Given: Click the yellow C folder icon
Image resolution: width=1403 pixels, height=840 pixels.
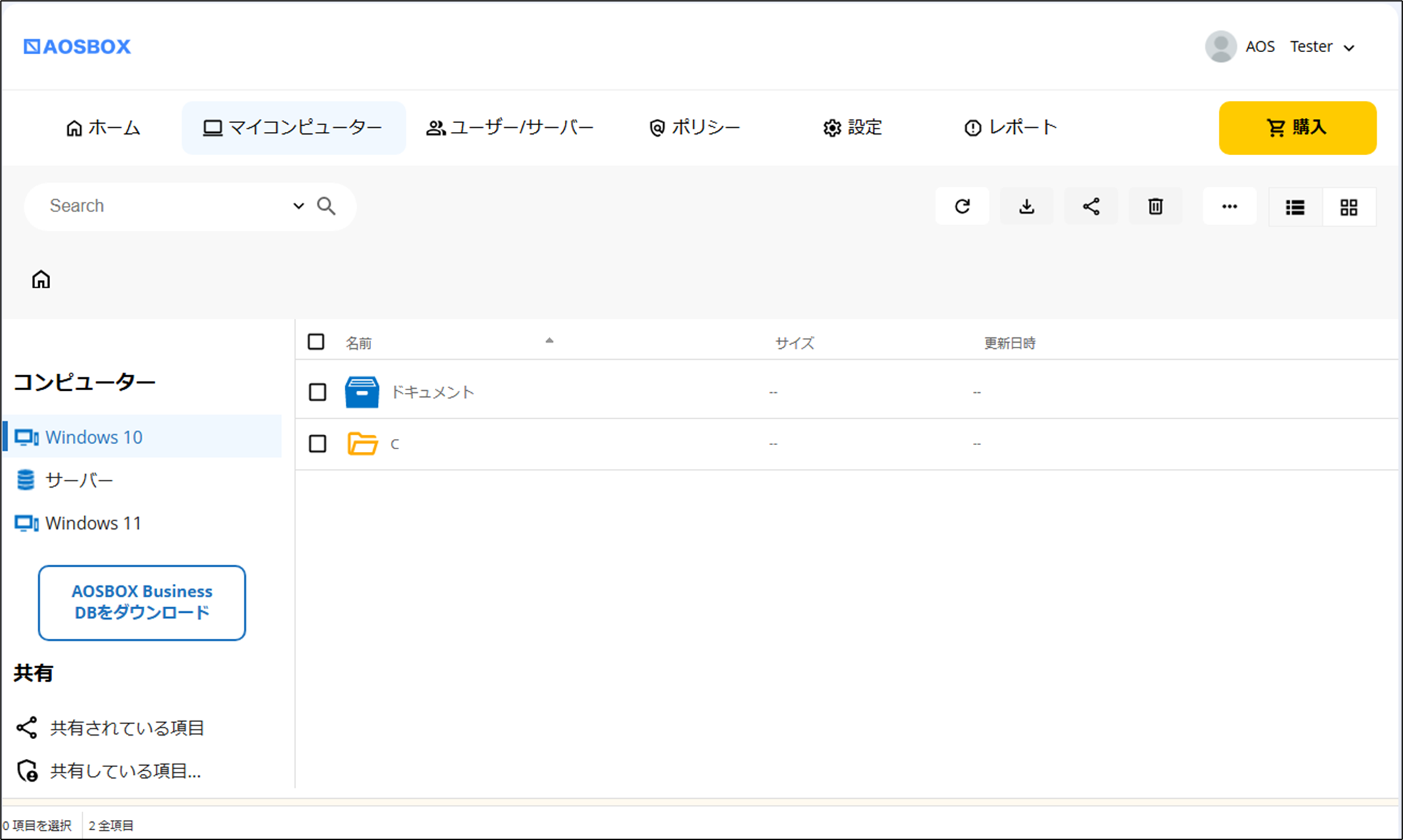Looking at the screenshot, I should point(362,444).
